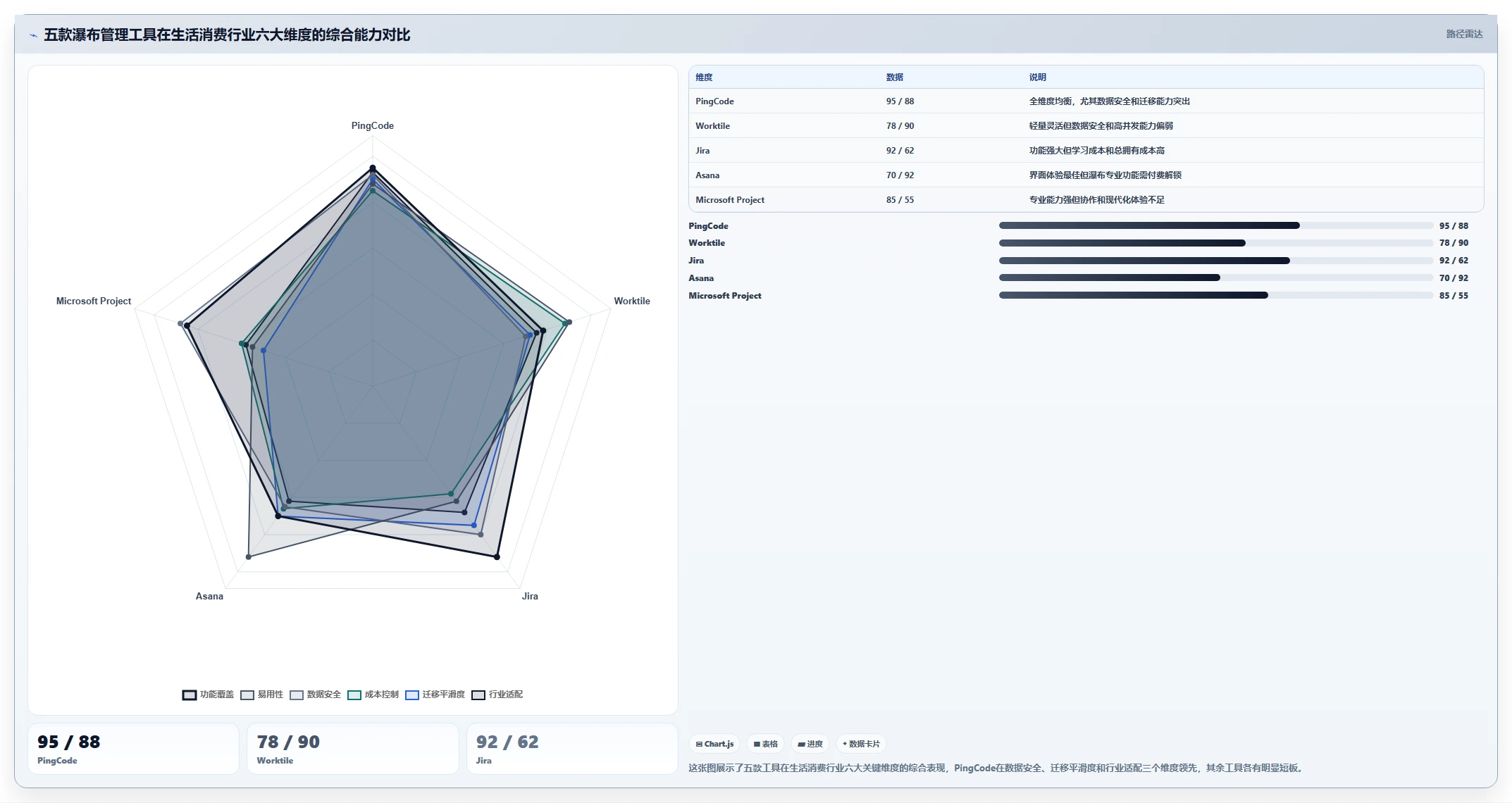1512x803 pixels.
Task: Click the outermost data point on Asana axis
Action: coord(248,556)
